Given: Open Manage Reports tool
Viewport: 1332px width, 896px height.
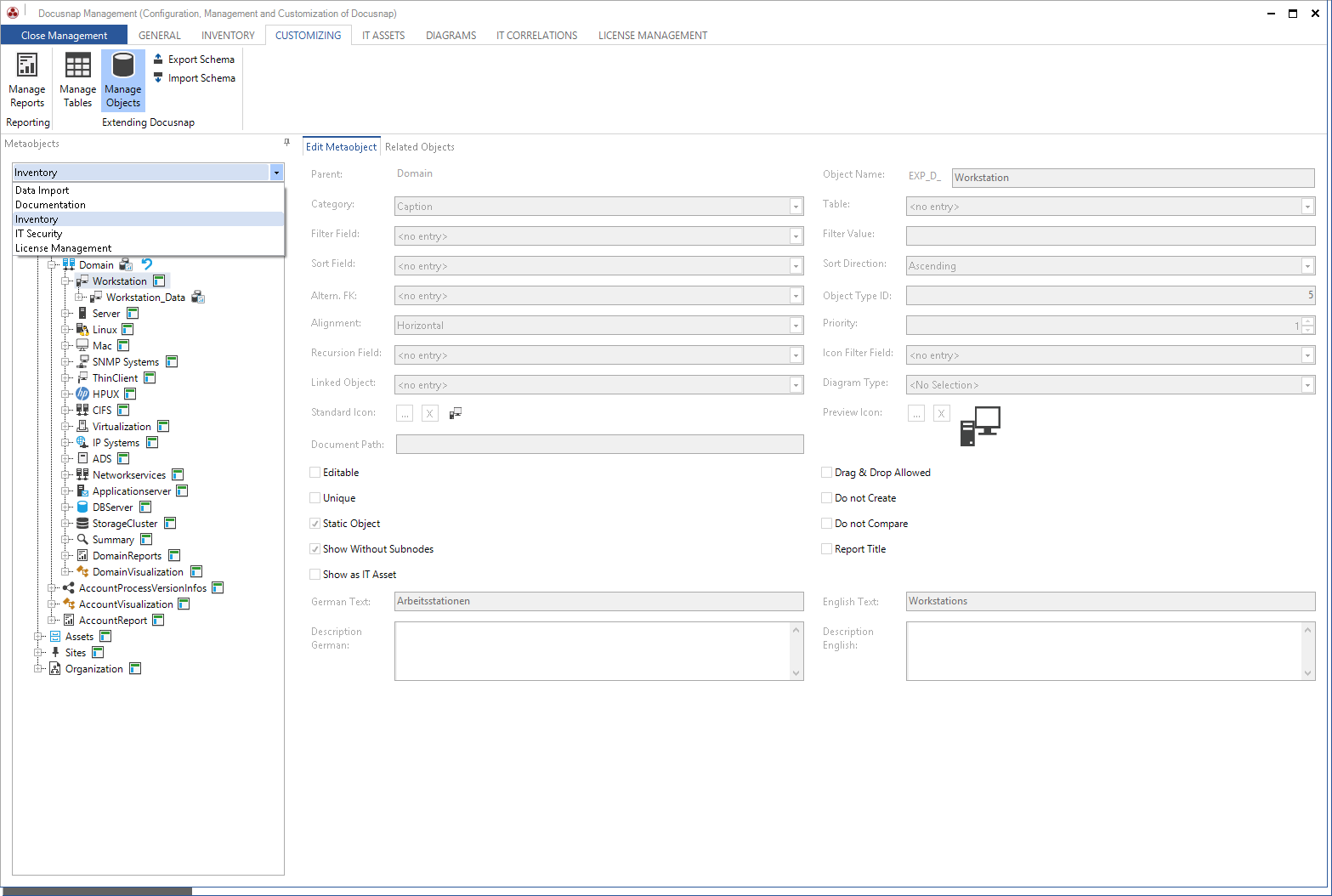Looking at the screenshot, I should (x=27, y=81).
